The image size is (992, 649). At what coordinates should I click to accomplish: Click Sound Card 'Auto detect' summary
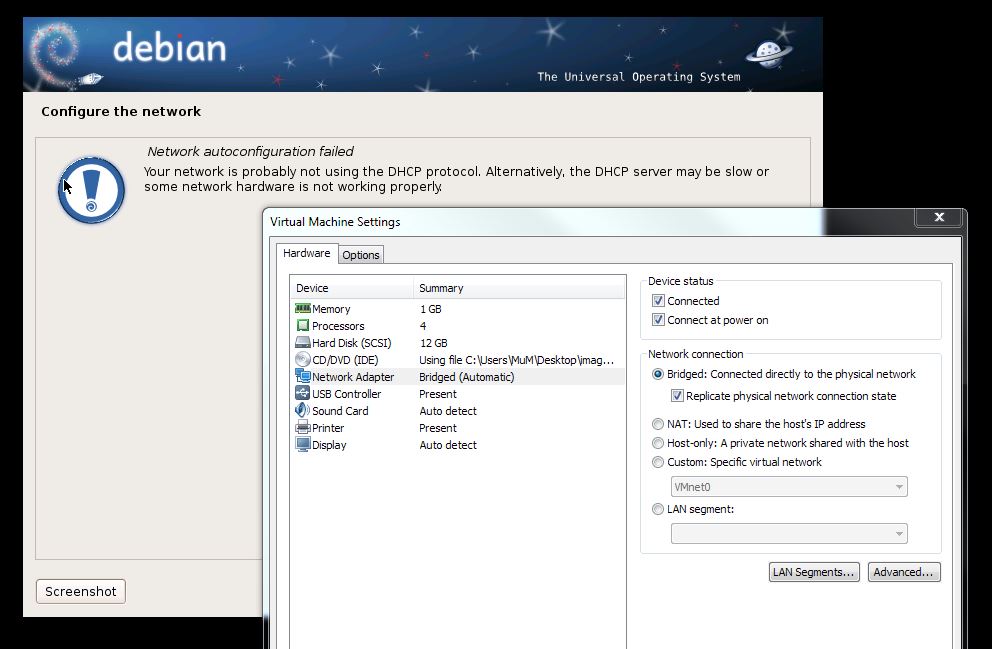[448, 411]
